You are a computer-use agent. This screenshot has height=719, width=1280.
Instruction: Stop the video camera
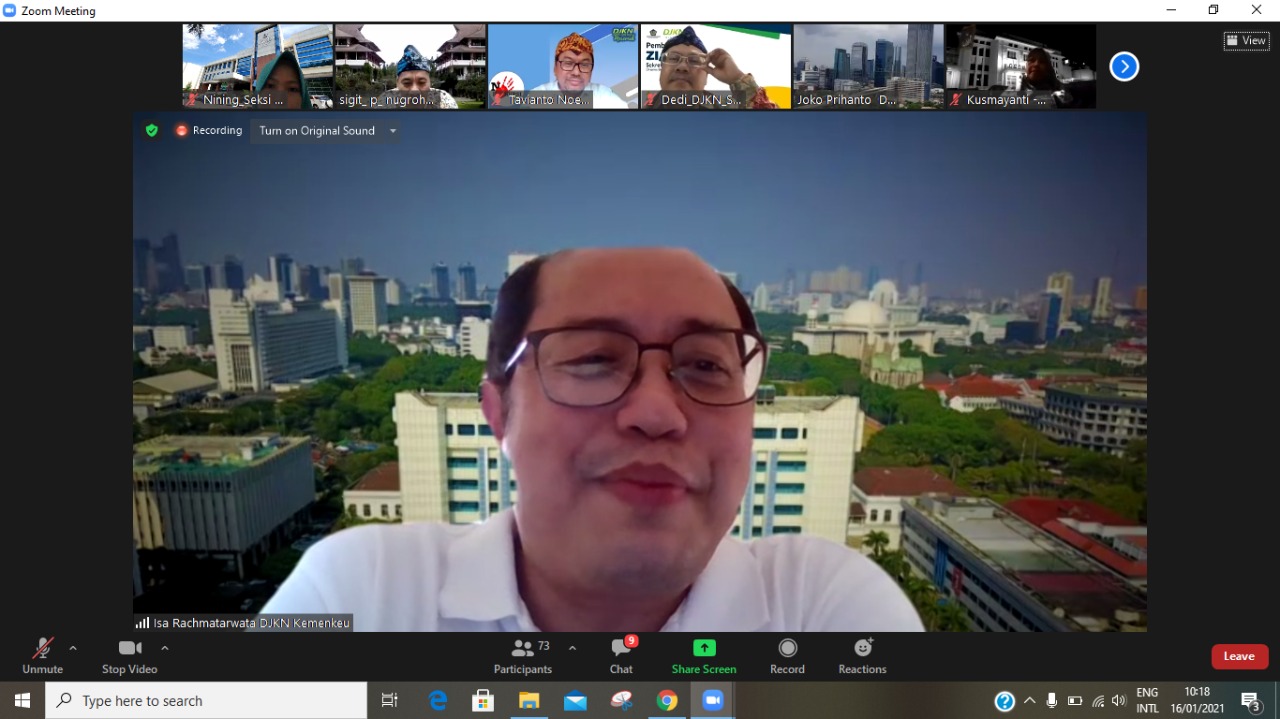(129, 656)
